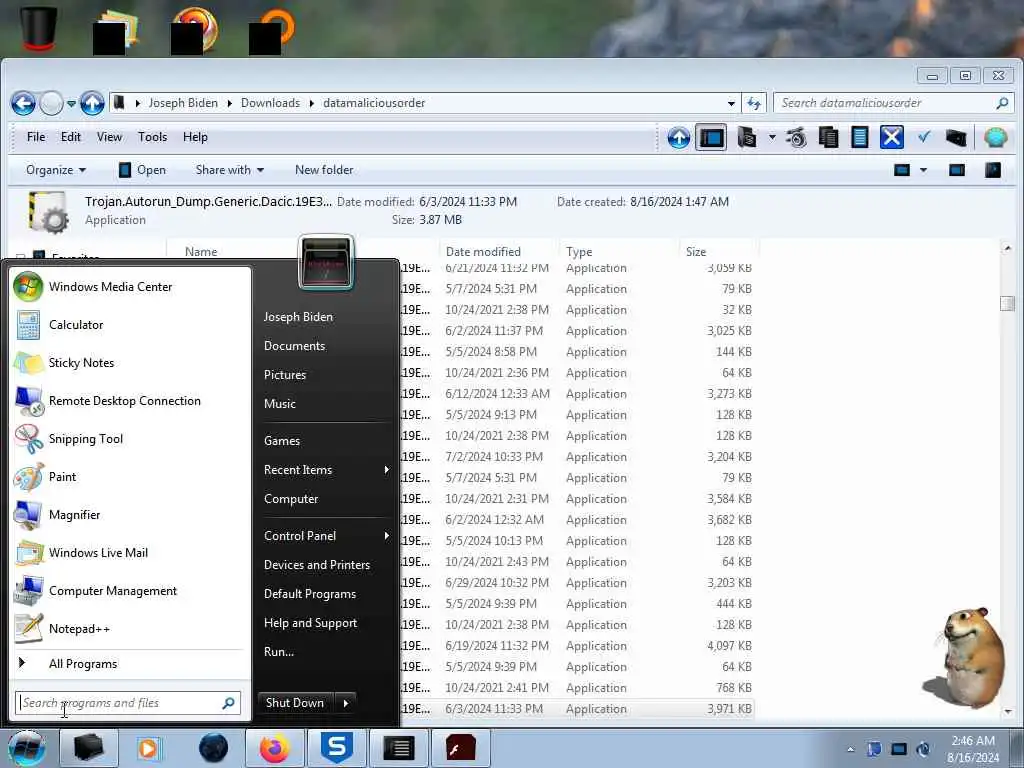1024x768 pixels.
Task: Open the change view dropdown arrow
Action: point(923,170)
